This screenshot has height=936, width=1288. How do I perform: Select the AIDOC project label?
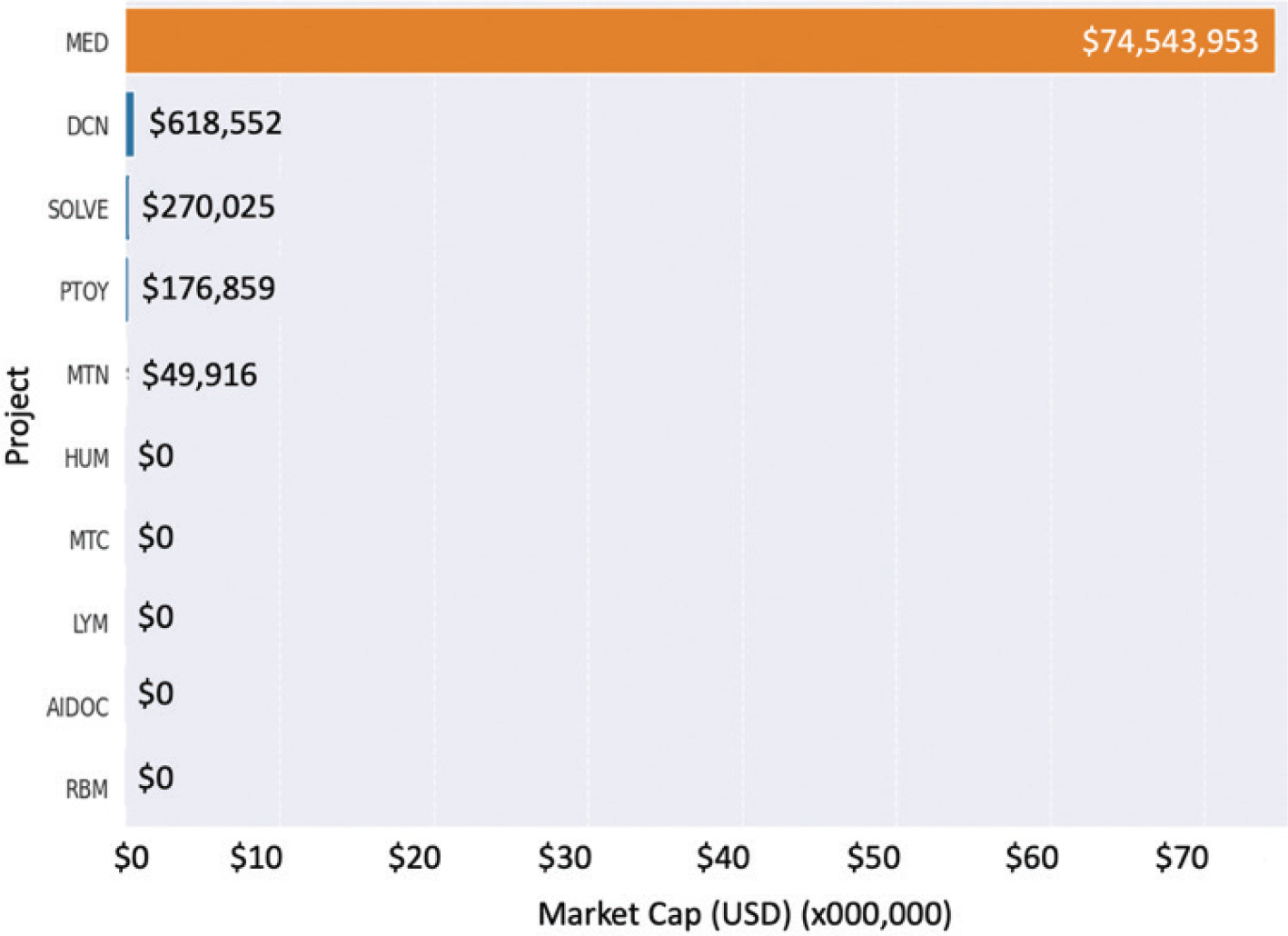pos(78,707)
